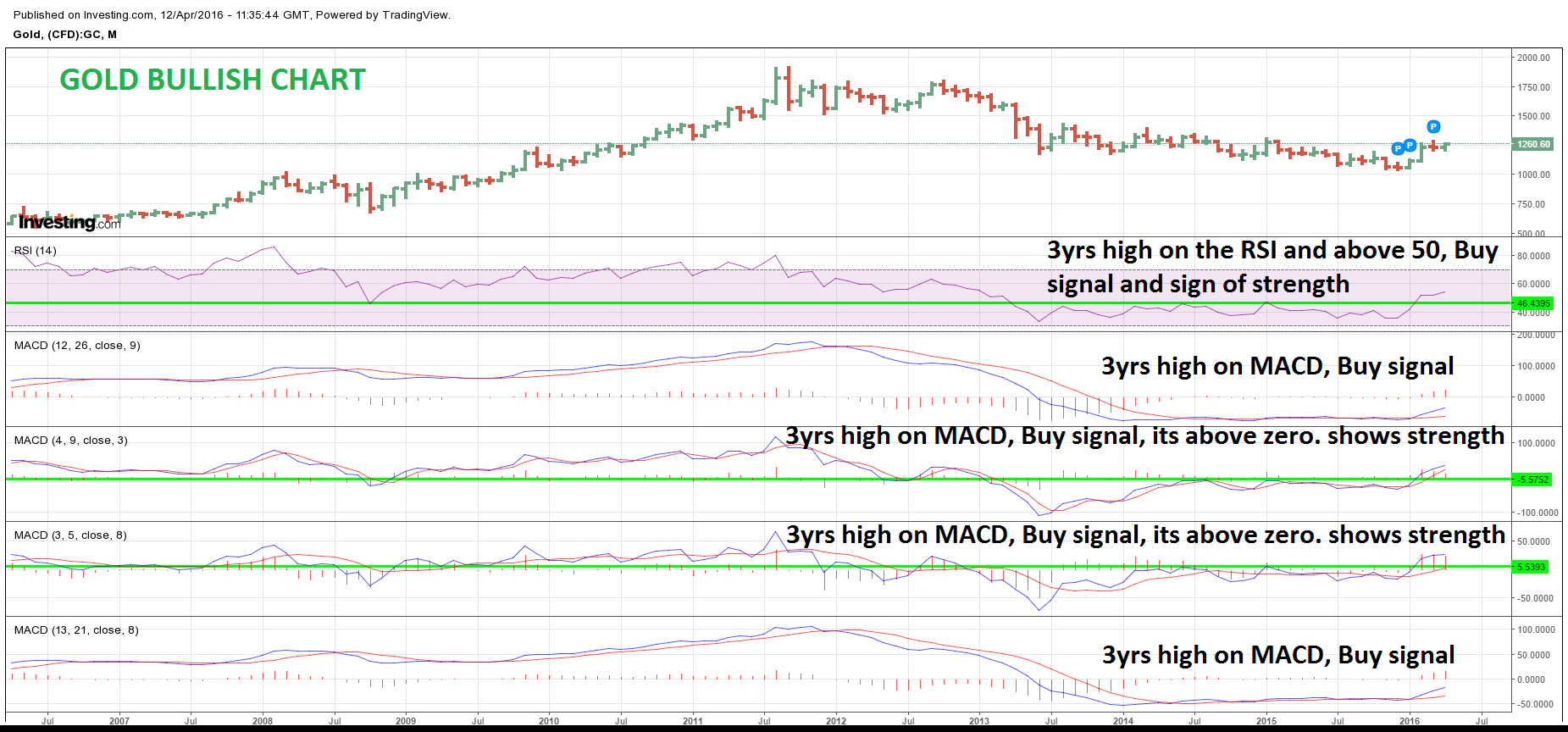1568x732 pixels.
Task: Click the 2014 label on the time axis
Action: coord(1123,721)
